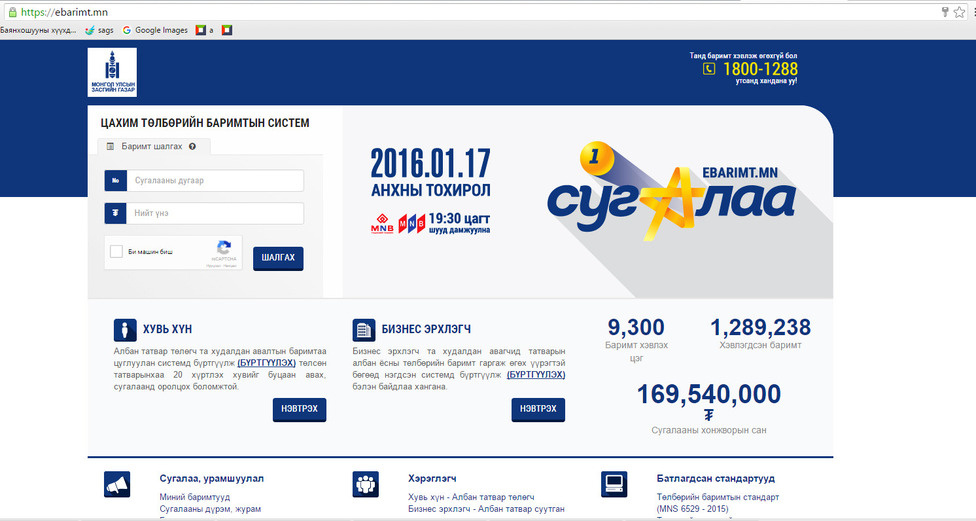This screenshot has height=521, width=976.
Task: Click the address bar URL ebarimt.mn
Action: point(64,12)
